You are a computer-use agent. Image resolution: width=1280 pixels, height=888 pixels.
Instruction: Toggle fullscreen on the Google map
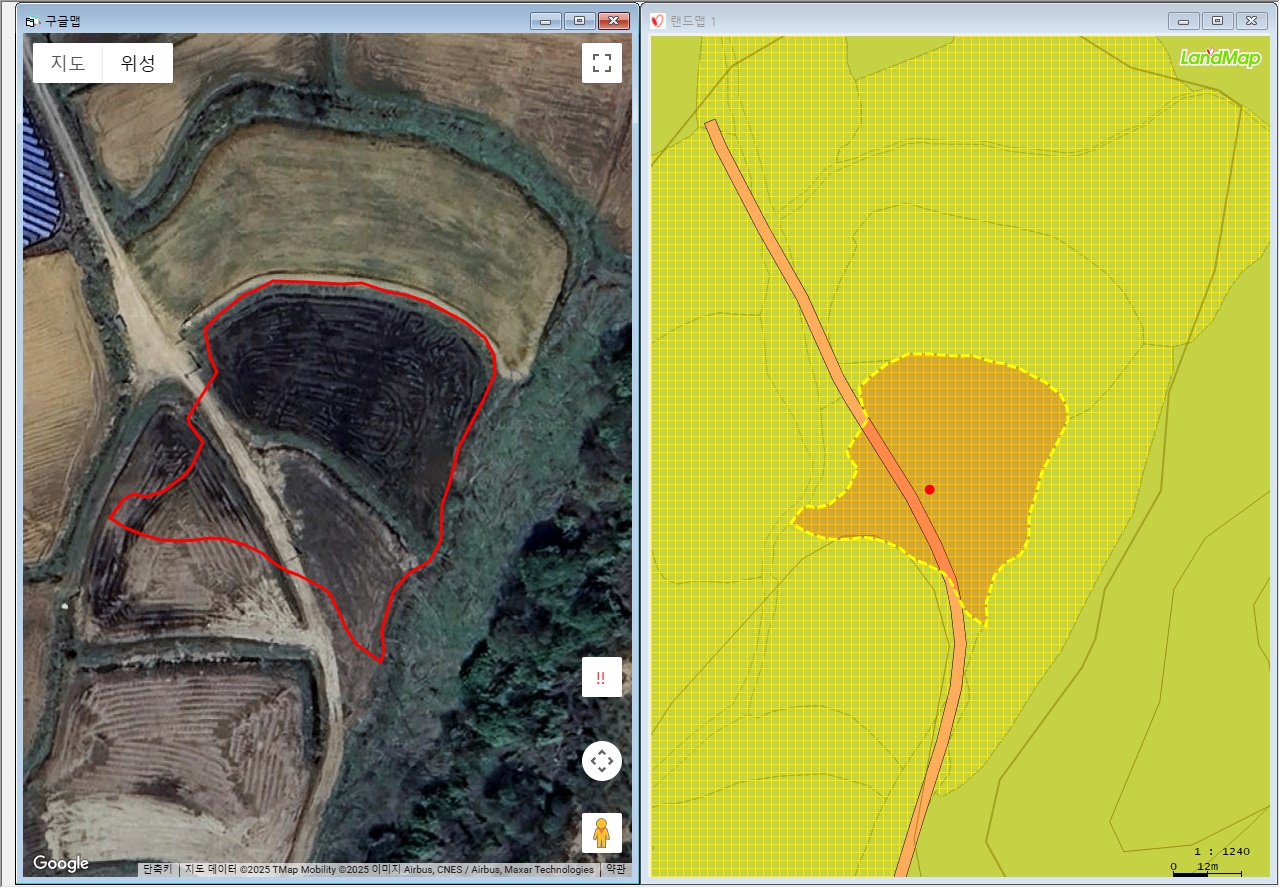601,63
